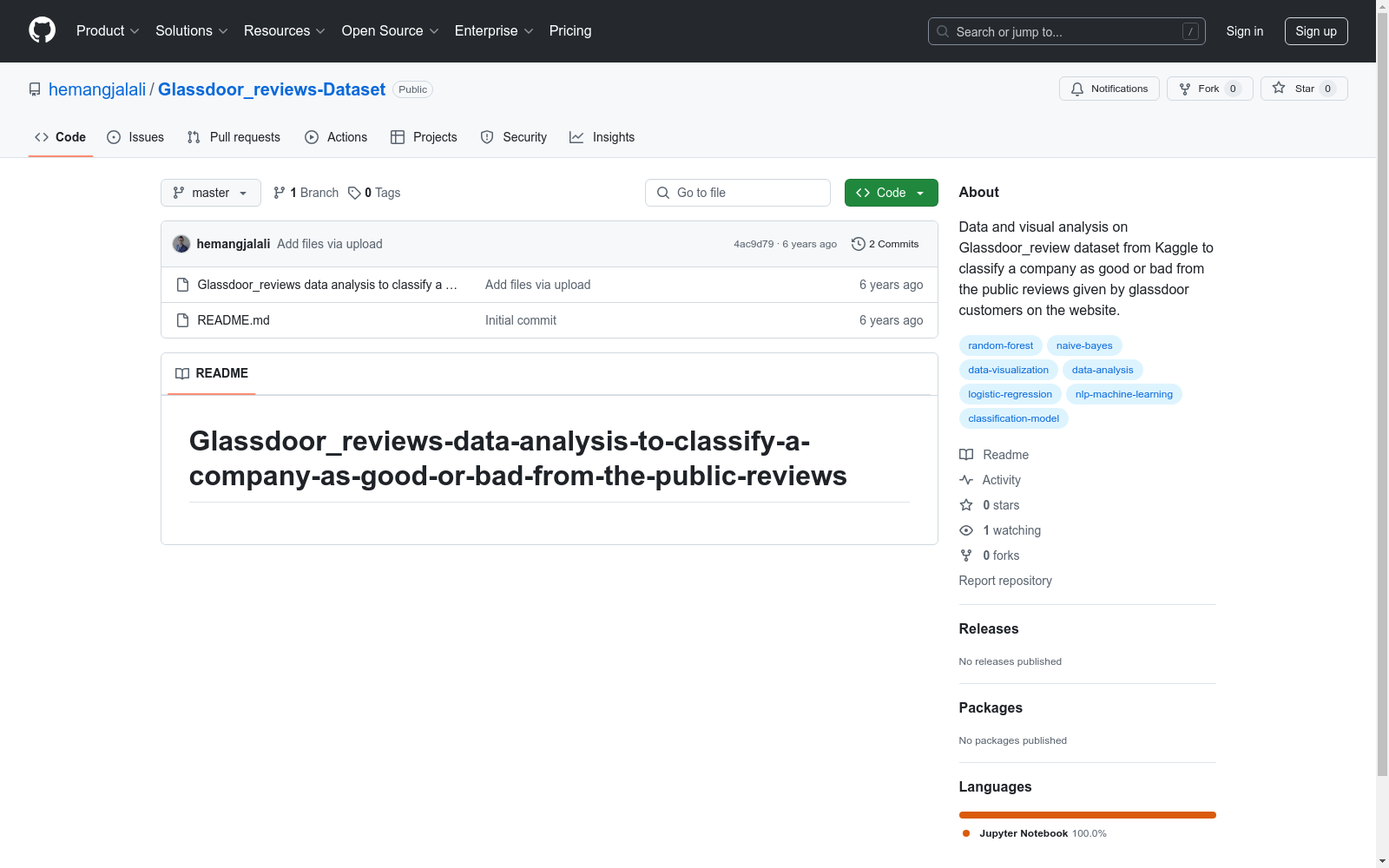Click the data-visualization topic tag
Image resolution: width=1389 pixels, height=868 pixels.
[1009, 370]
